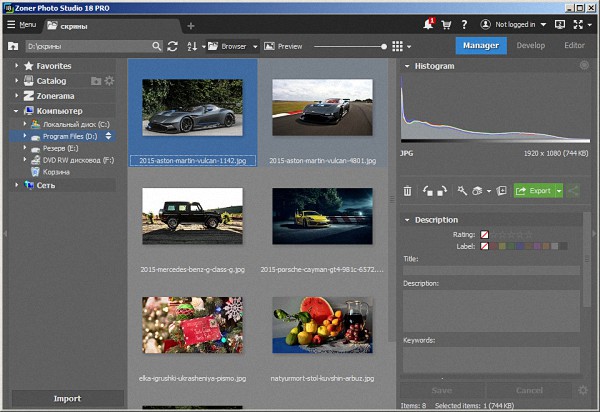Select the Christmas tree toys thumbnail
The width and height of the screenshot is (600, 412).
pos(192,325)
